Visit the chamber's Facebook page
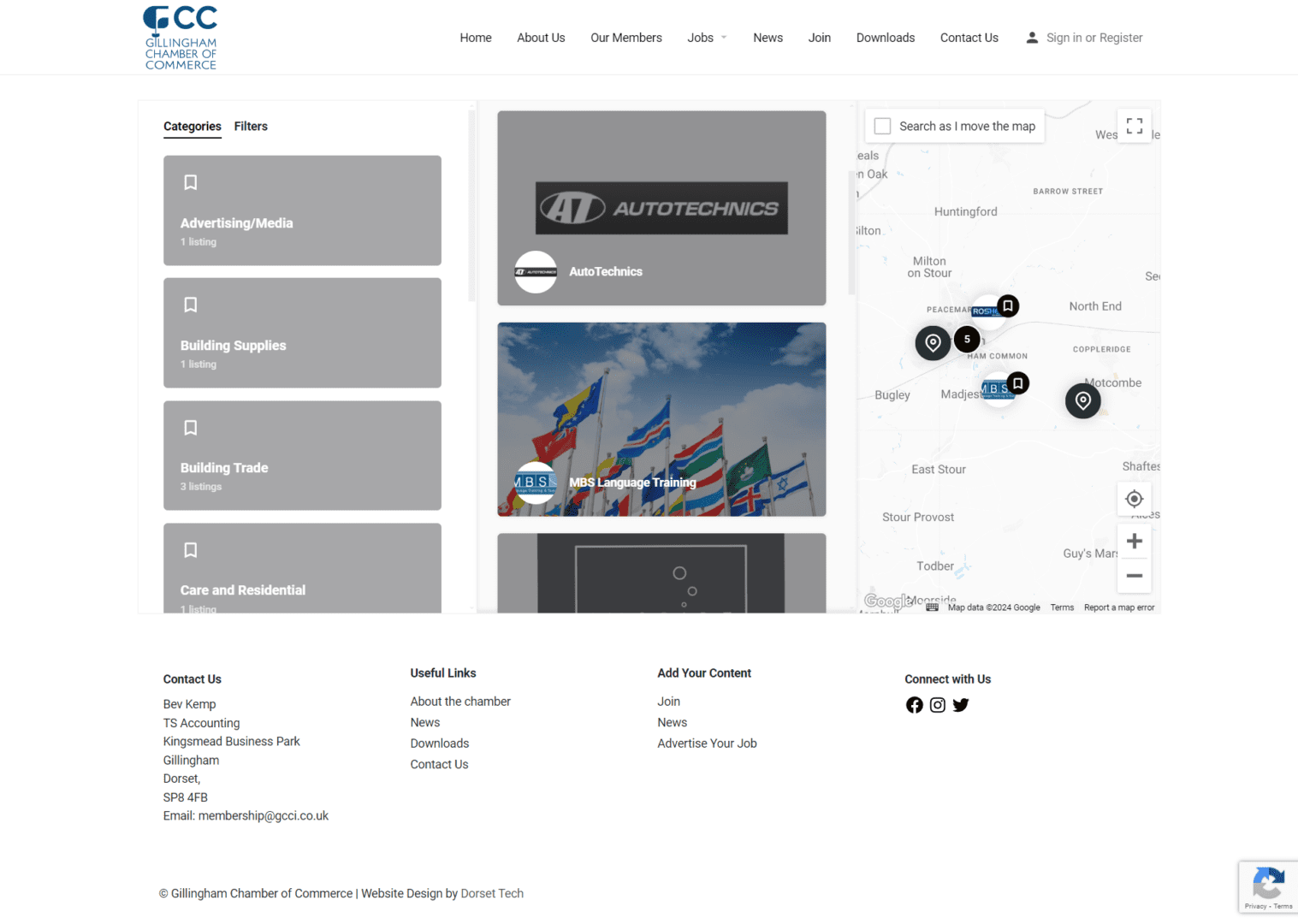The height and width of the screenshot is (924, 1298). click(915, 705)
